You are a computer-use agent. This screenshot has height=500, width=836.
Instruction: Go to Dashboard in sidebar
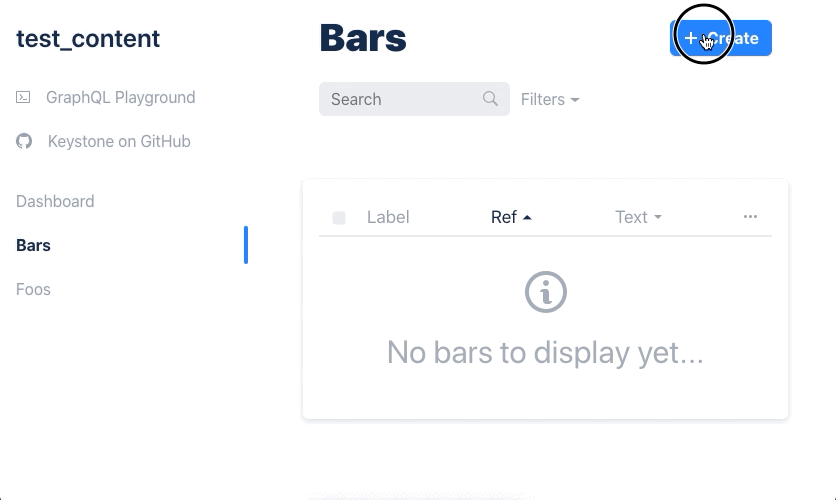pos(55,201)
